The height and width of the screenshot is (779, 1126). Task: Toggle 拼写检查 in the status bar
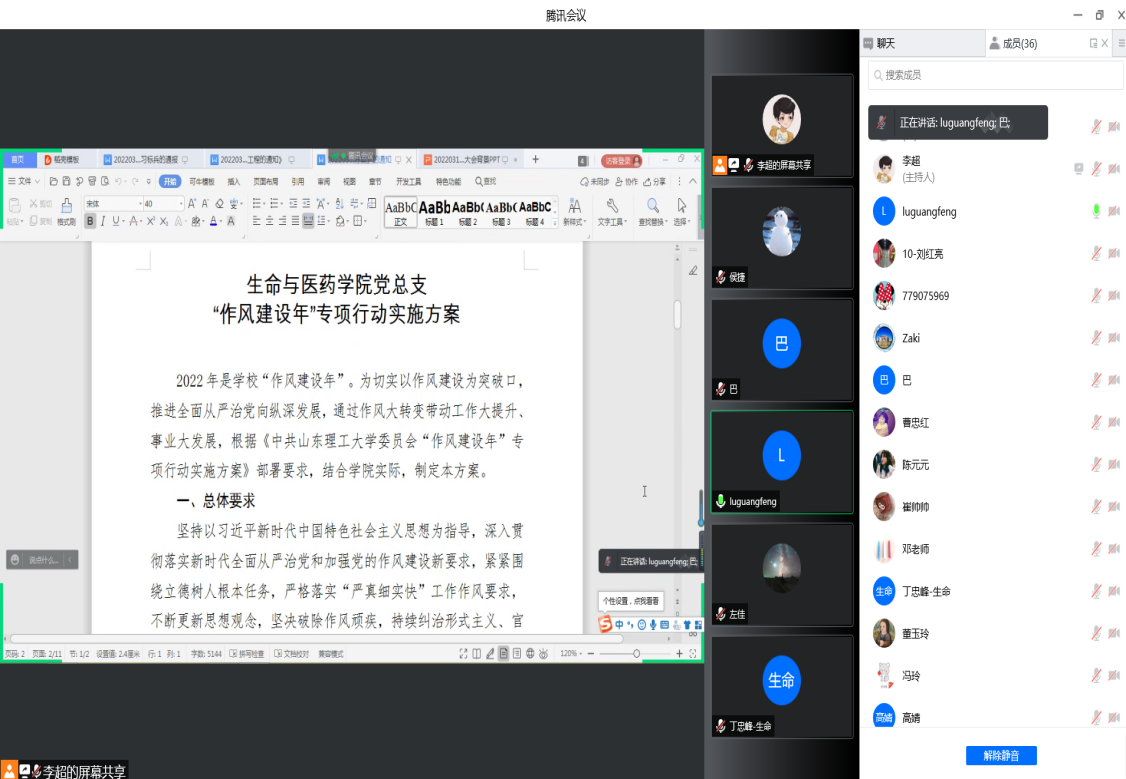(250, 653)
